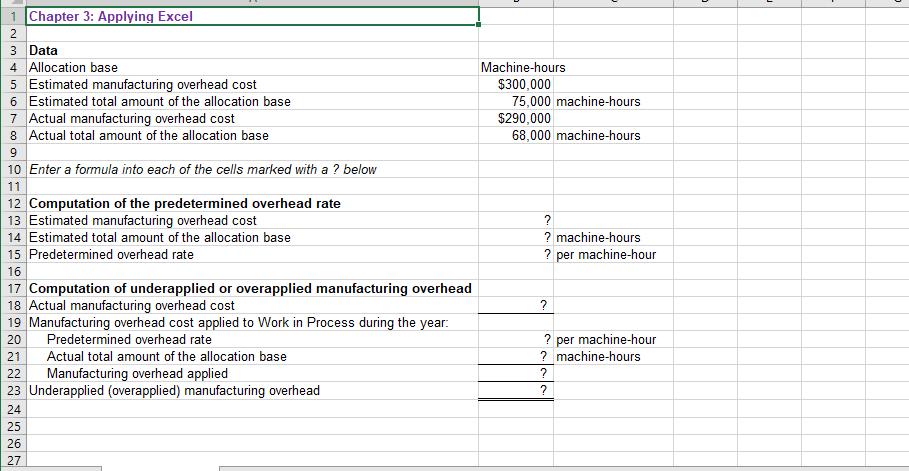Viewport: 909px width, 471px height.
Task: Select the ? cell in row 15
Action: pyautogui.click(x=516, y=255)
